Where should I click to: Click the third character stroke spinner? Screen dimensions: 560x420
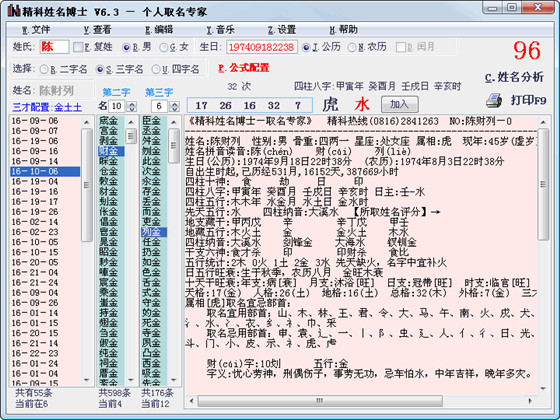(174, 106)
